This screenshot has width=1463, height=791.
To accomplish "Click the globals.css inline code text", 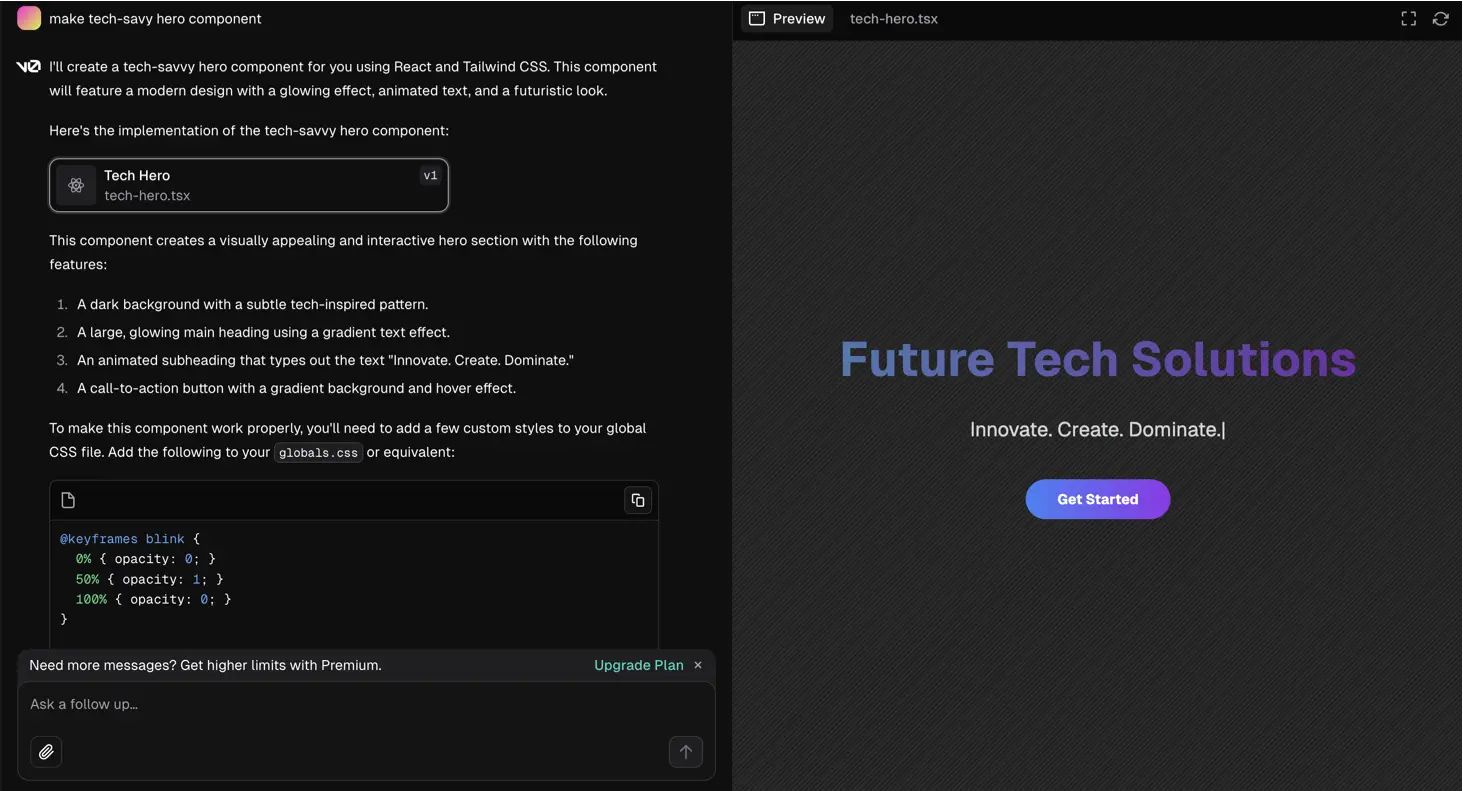I will (318, 453).
